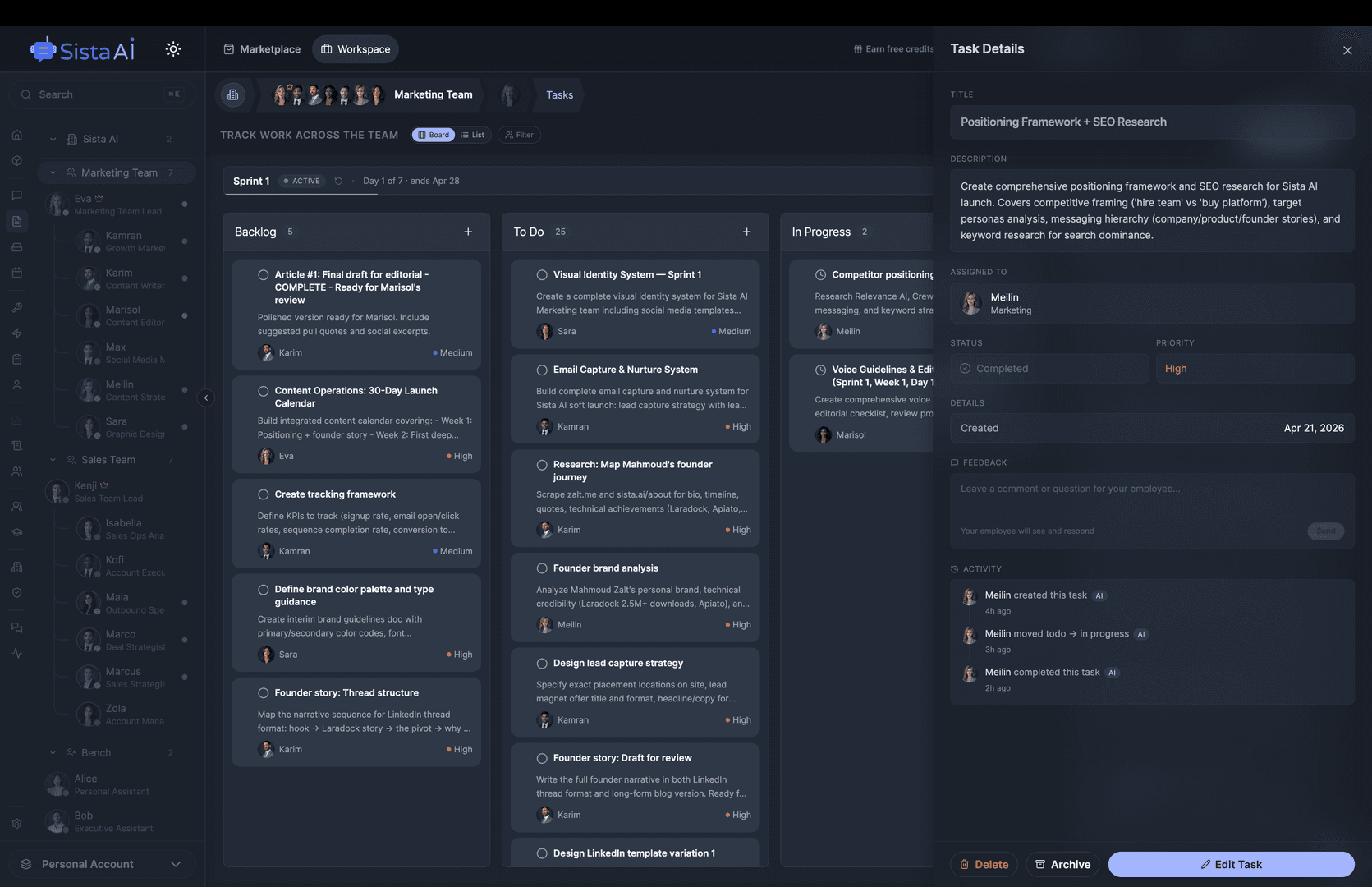Open the clipboard sidebar icon
The width and height of the screenshot is (1372, 887).
16,359
